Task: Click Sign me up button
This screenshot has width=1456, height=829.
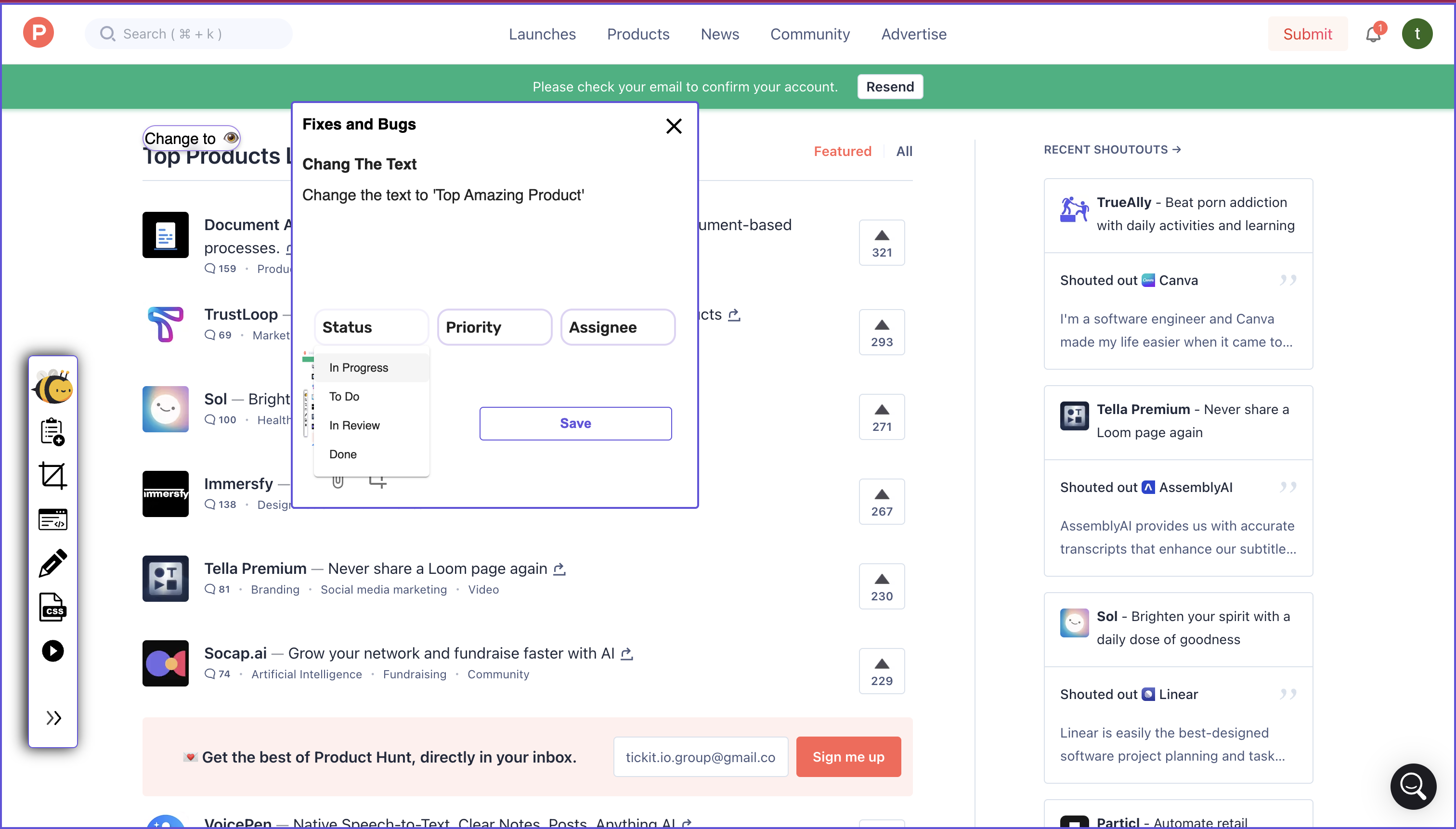Action: [848, 757]
